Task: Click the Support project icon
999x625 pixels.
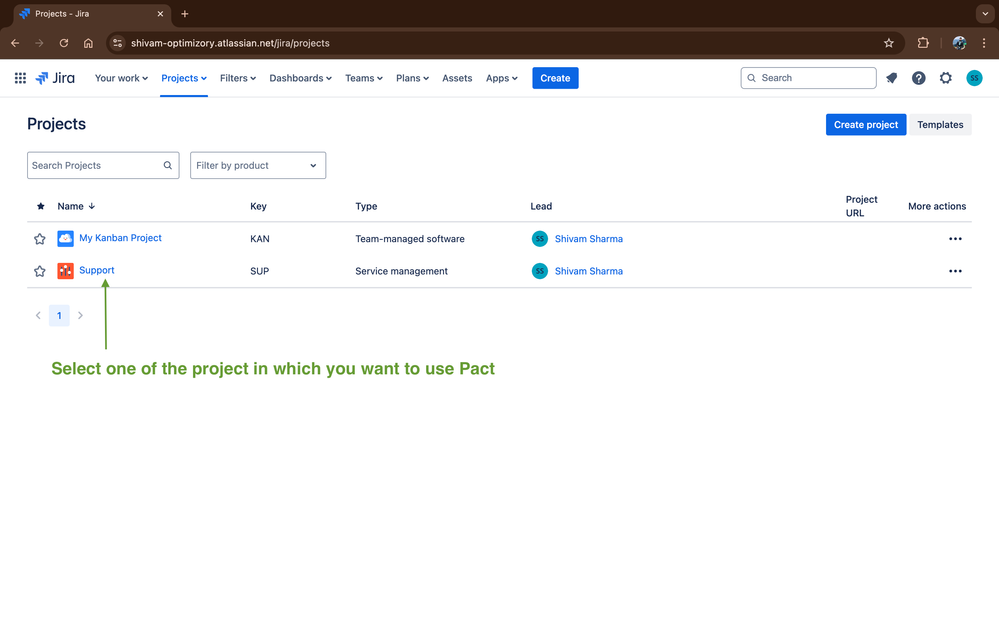Action: [65, 271]
